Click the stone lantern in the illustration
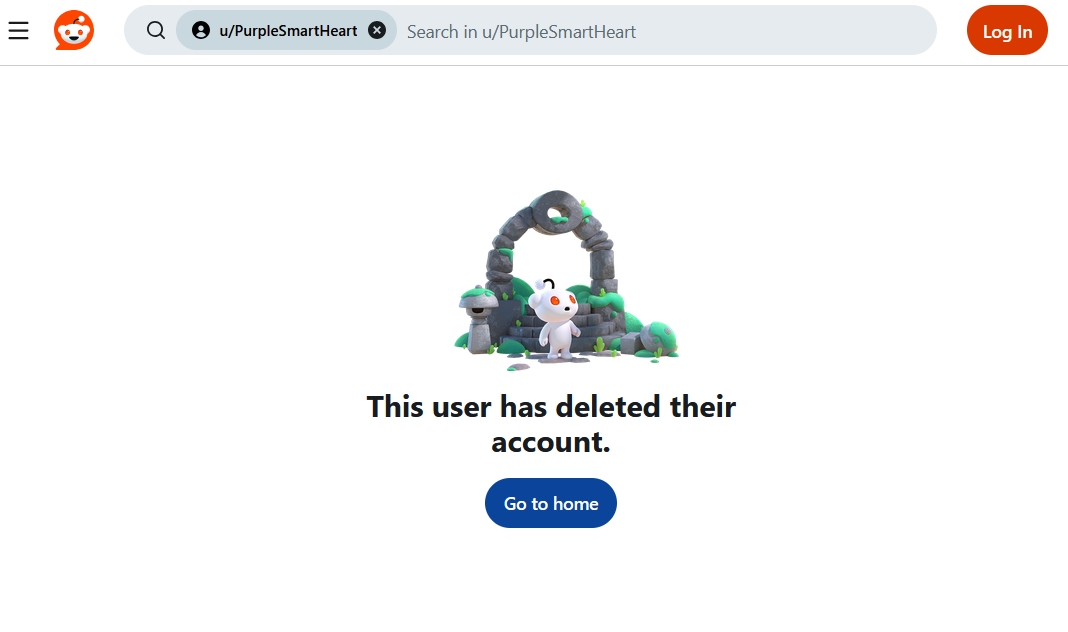 479,319
